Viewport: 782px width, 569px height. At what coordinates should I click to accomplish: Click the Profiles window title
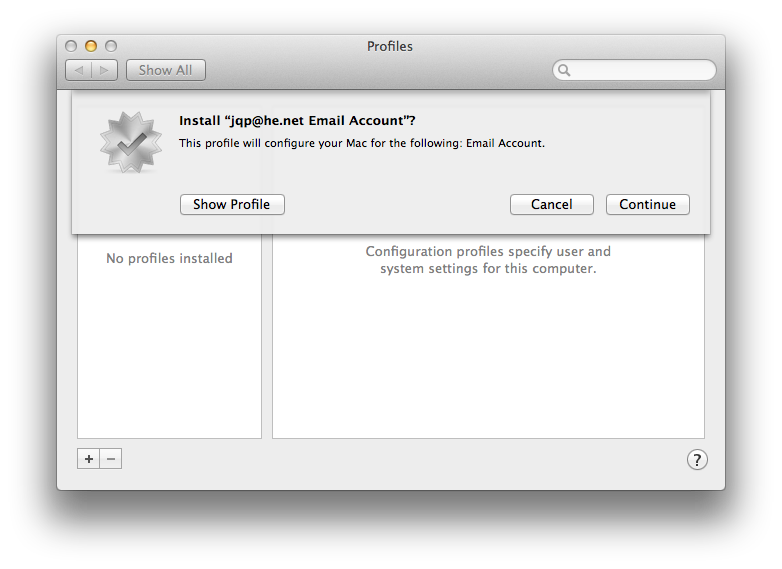tap(390, 46)
